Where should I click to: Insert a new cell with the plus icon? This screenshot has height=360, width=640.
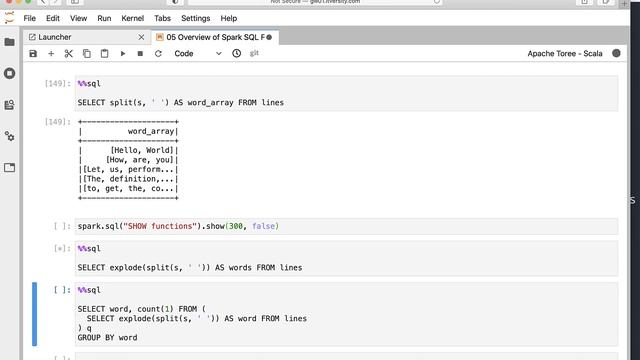pos(51,53)
